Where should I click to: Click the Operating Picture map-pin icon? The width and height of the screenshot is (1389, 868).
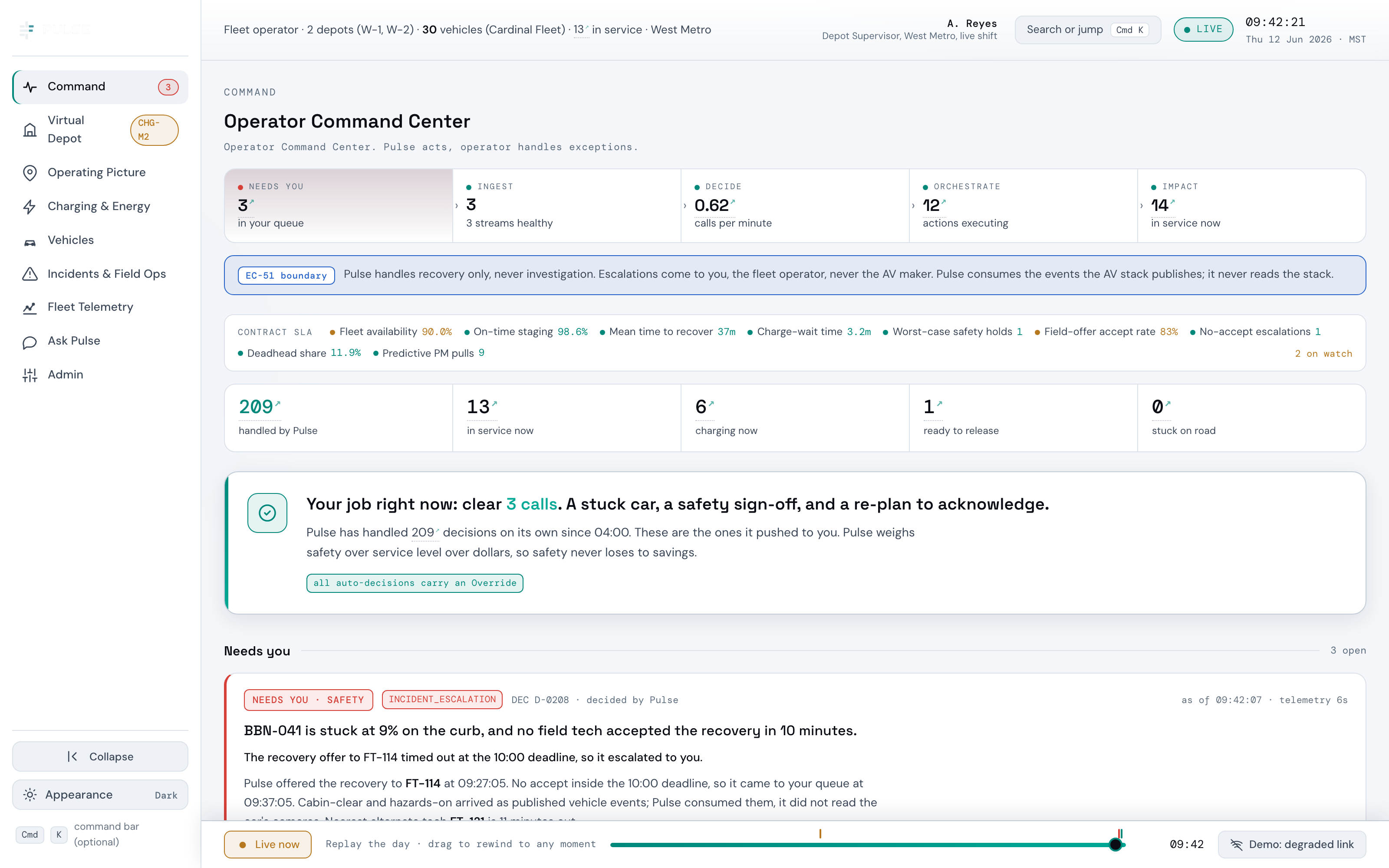30,173
